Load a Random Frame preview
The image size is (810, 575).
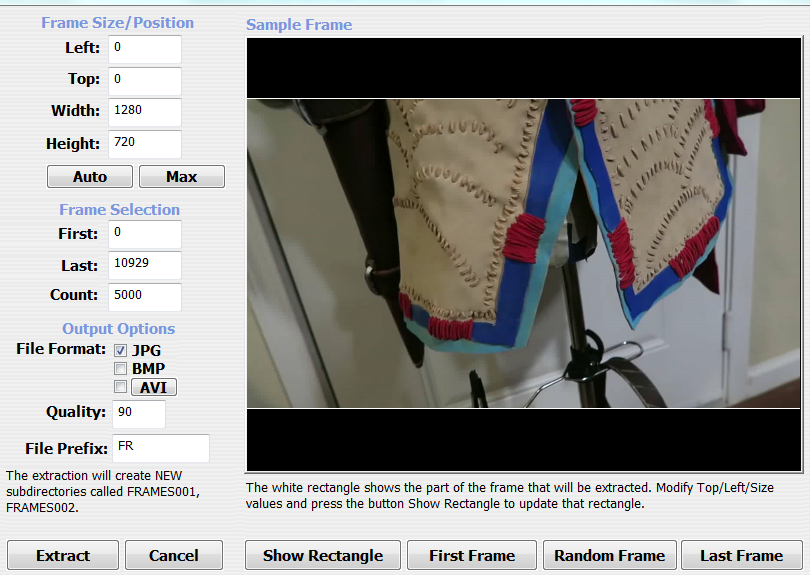tap(609, 556)
